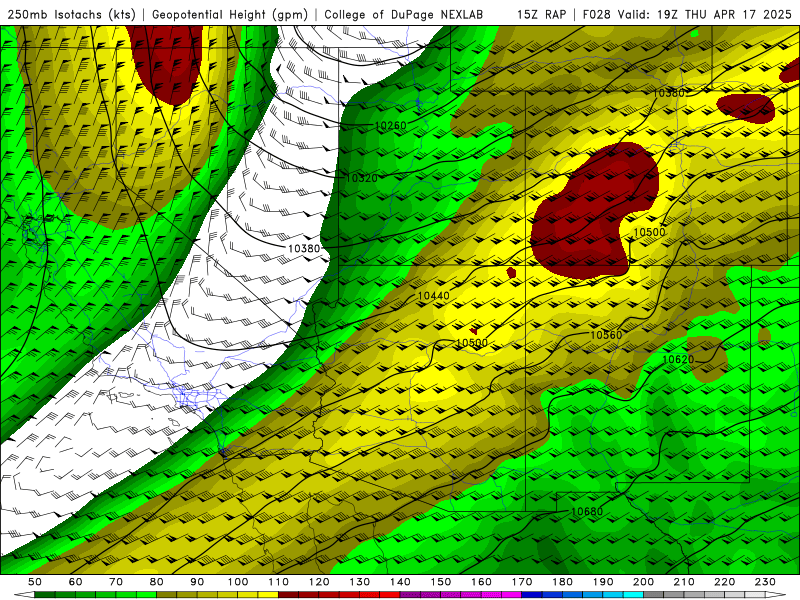
Task: Click the 250mb Isotachs (kts) title text
Action: [71, 14]
